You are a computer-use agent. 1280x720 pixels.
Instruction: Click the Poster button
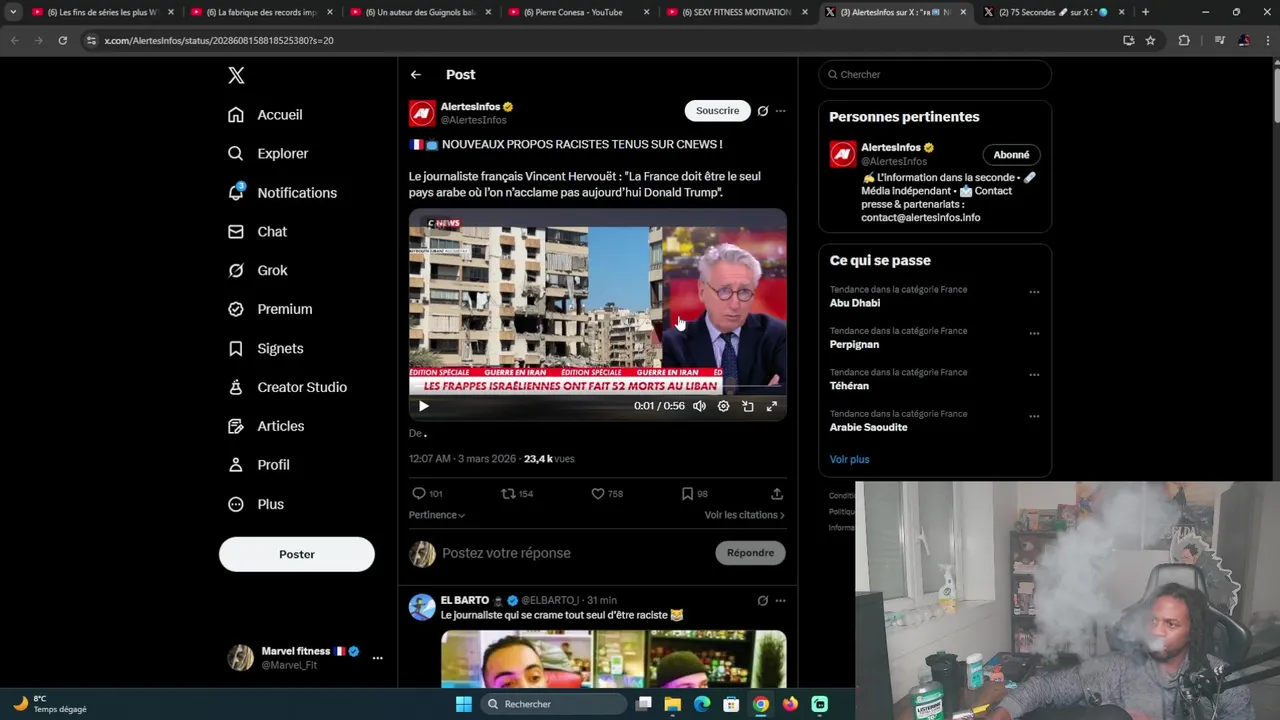click(x=297, y=554)
